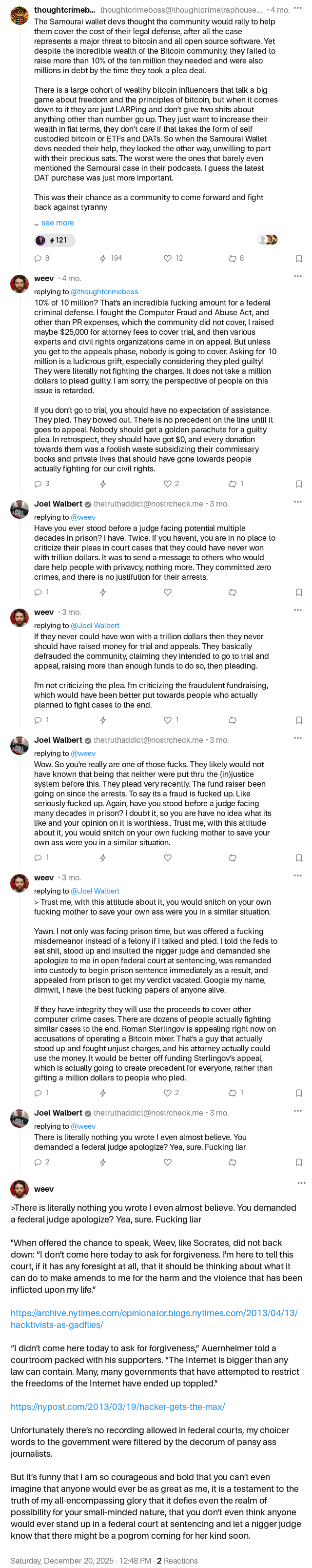Image resolution: width=312 pixels, height=1568 pixels.
Task: Like Joel Walbert's 'Wow' reply
Action: pyautogui.click(x=168, y=857)
